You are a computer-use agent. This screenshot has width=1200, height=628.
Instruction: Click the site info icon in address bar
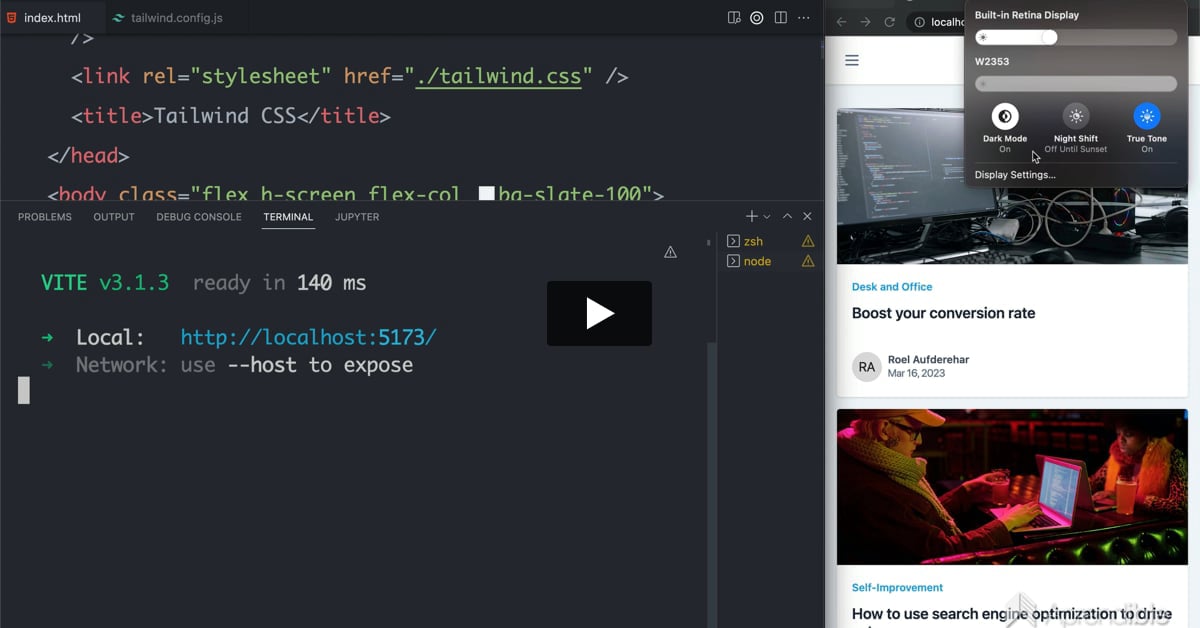pyautogui.click(x=919, y=22)
